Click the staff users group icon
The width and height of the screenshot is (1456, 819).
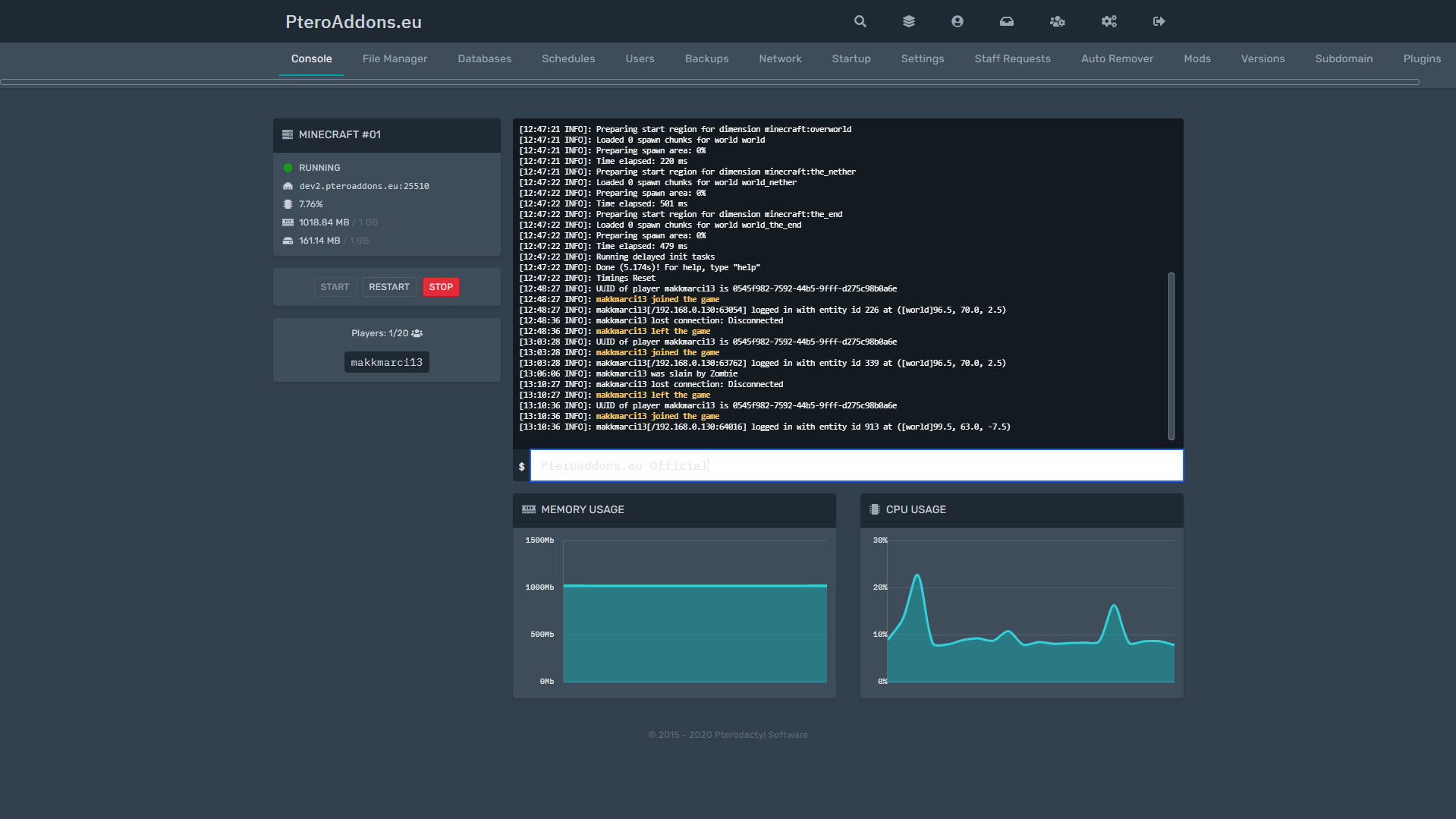(x=1057, y=21)
